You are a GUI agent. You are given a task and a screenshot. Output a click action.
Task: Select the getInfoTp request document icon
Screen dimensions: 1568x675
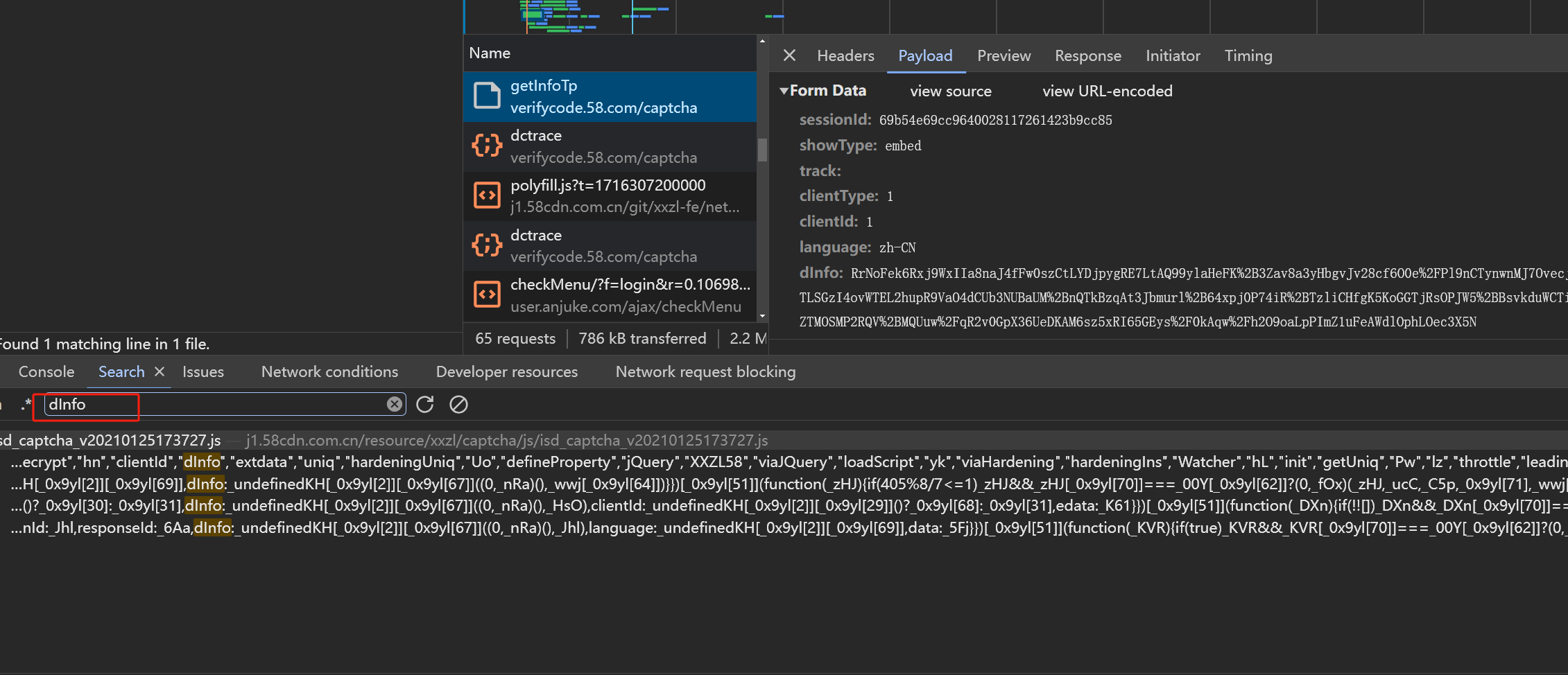[487, 96]
